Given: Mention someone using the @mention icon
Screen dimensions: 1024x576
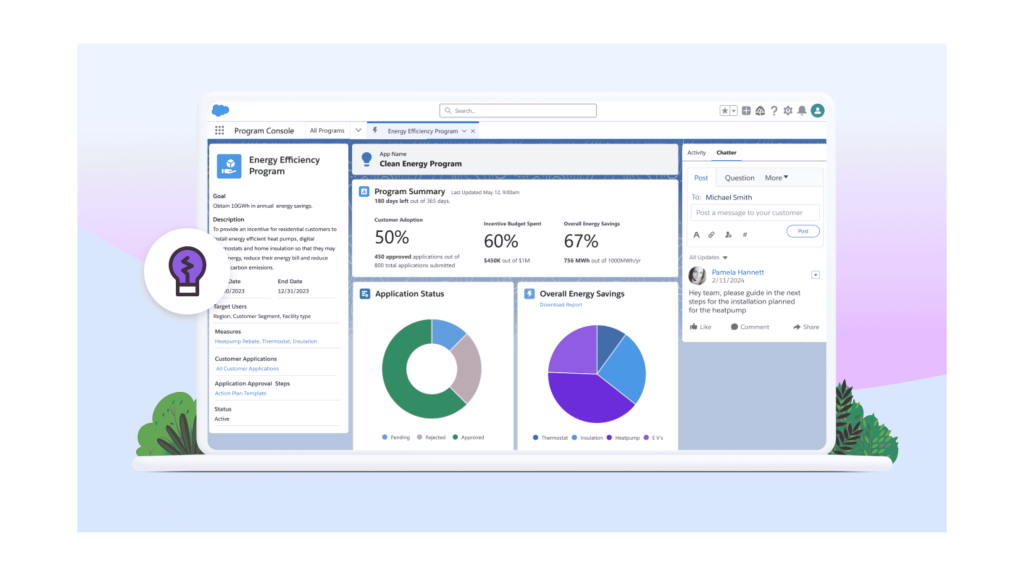Looking at the screenshot, I should click(x=727, y=234).
